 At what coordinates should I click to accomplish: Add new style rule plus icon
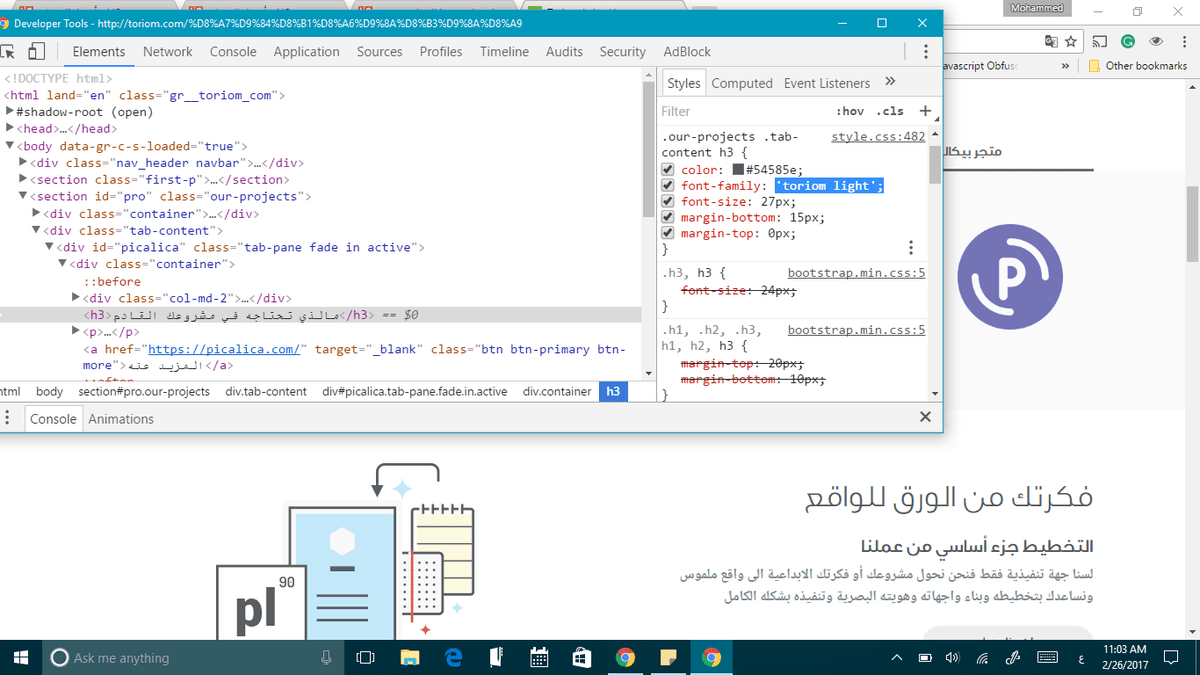[925, 111]
